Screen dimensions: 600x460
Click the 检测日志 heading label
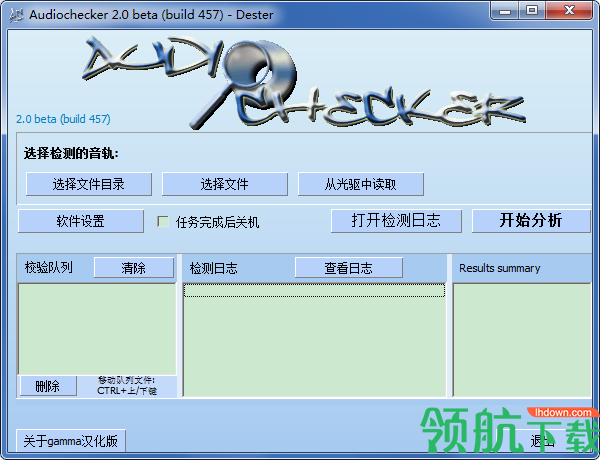(x=214, y=268)
